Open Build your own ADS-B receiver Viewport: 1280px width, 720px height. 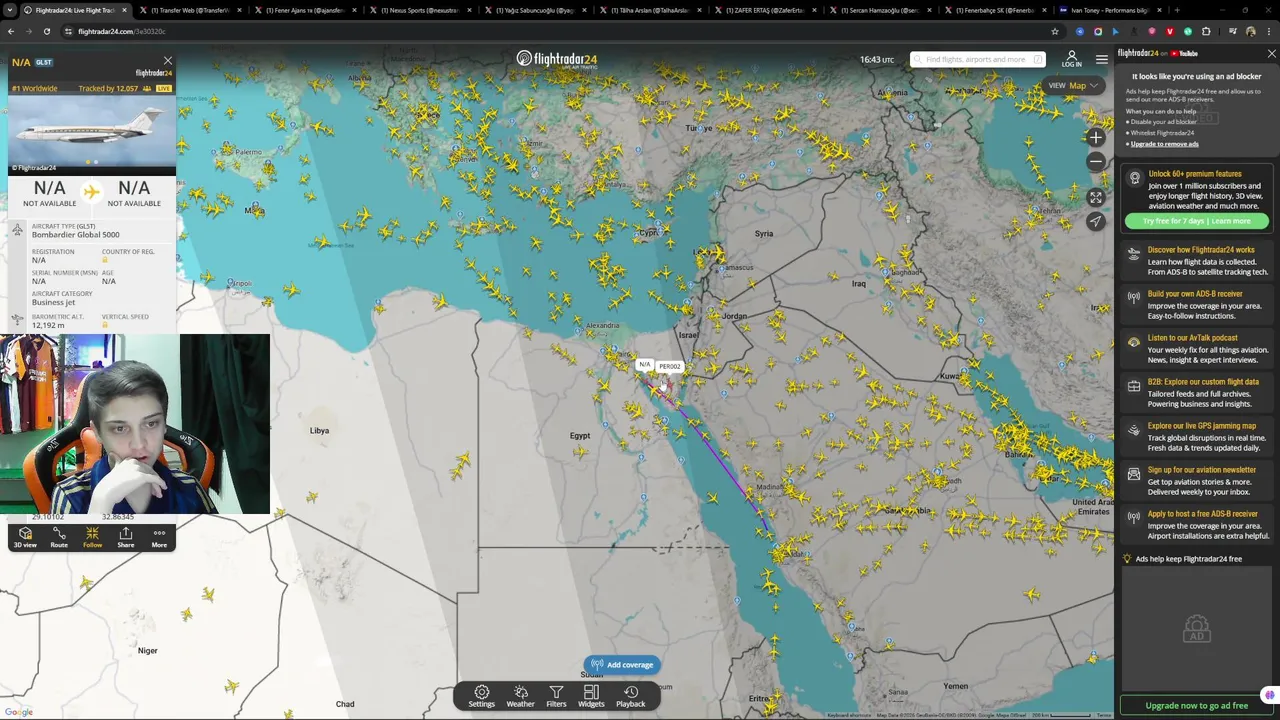(1197, 305)
